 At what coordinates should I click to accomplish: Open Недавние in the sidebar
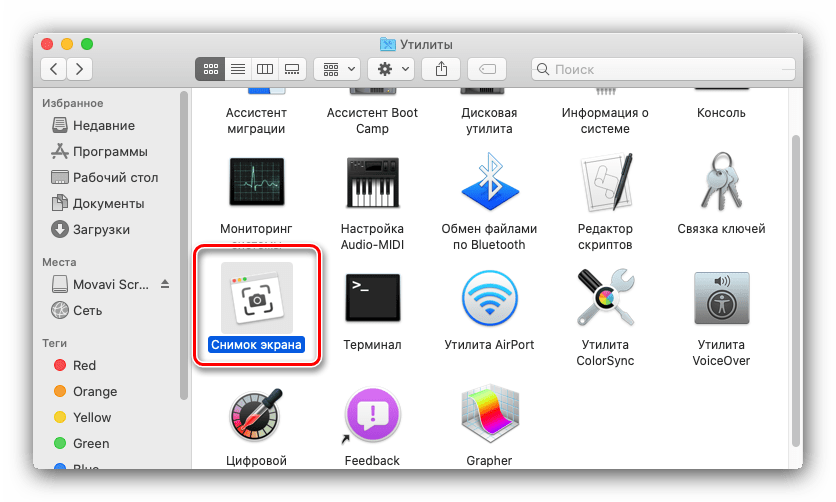pos(104,125)
